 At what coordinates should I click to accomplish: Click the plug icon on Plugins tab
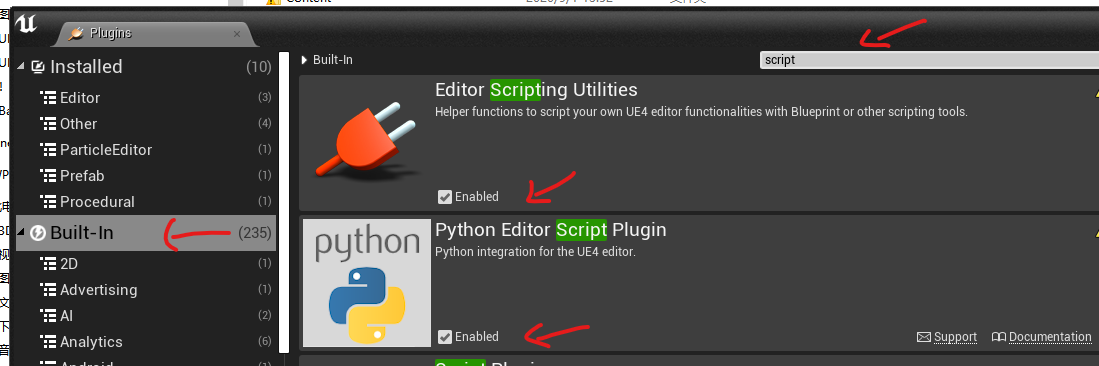coord(77,33)
